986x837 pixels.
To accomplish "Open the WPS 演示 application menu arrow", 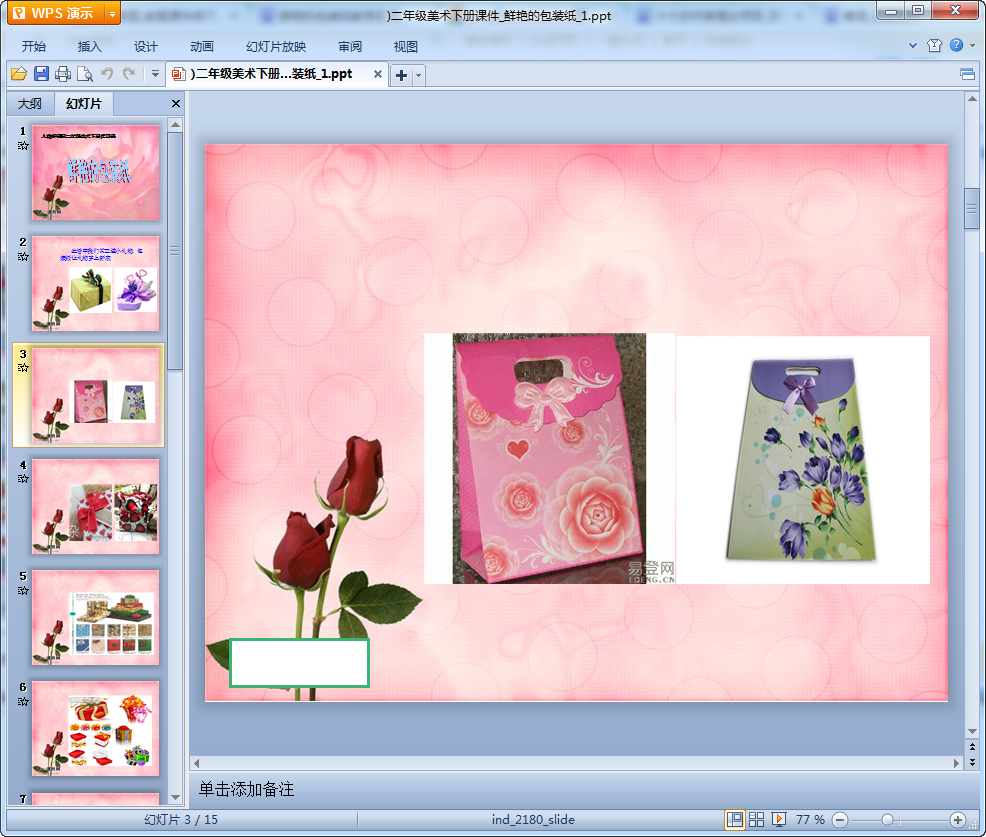I will pyautogui.click(x=113, y=13).
